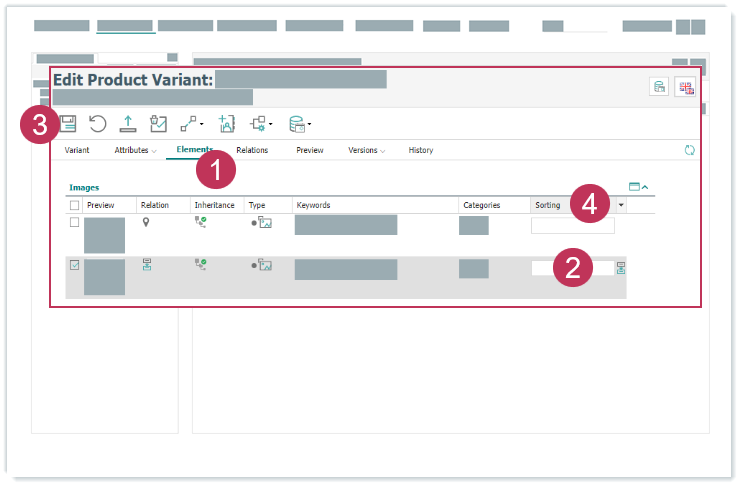The image size is (741, 487).
Task: Switch to the Relations tab
Action: tap(252, 150)
